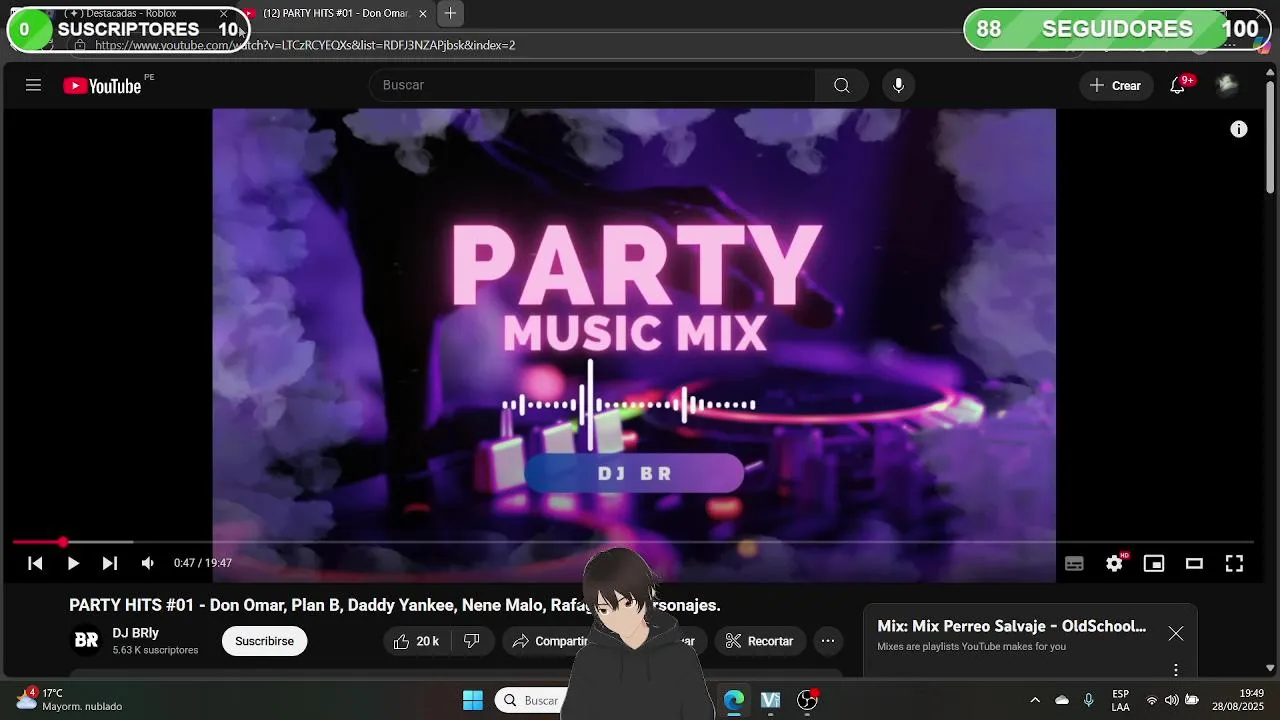Screen dimensions: 1280x720
Task: Open the DJ BRly channel avatar
Action: pos(86,640)
